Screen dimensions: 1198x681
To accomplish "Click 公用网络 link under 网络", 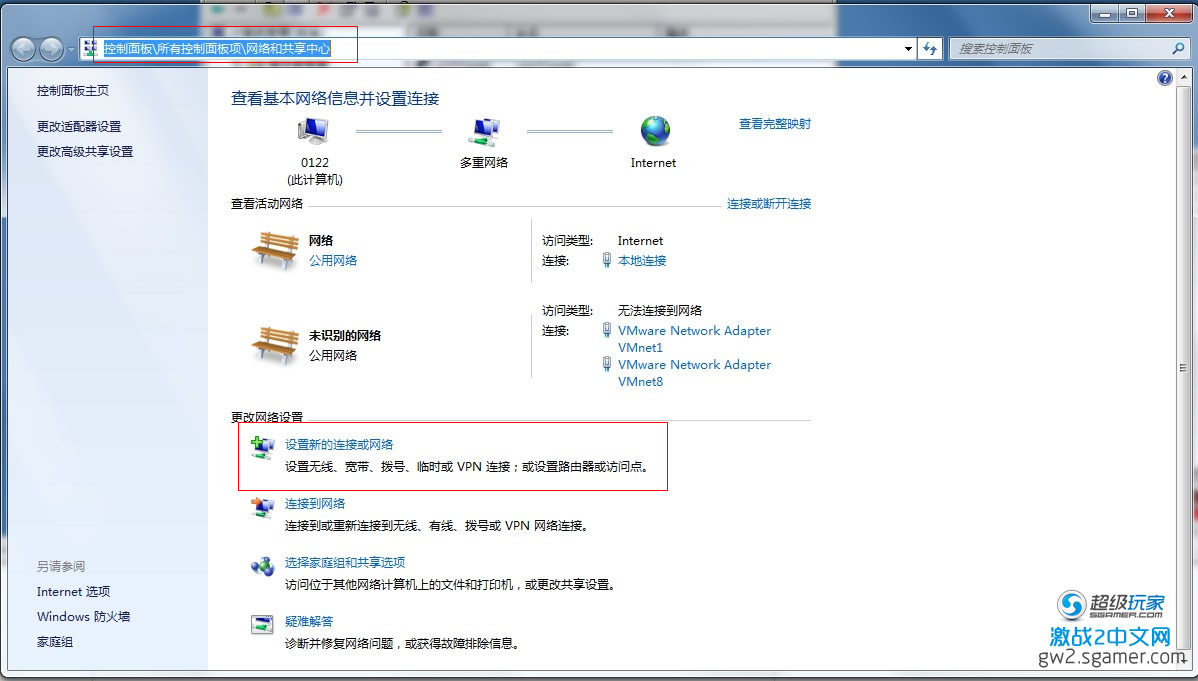I will (333, 261).
